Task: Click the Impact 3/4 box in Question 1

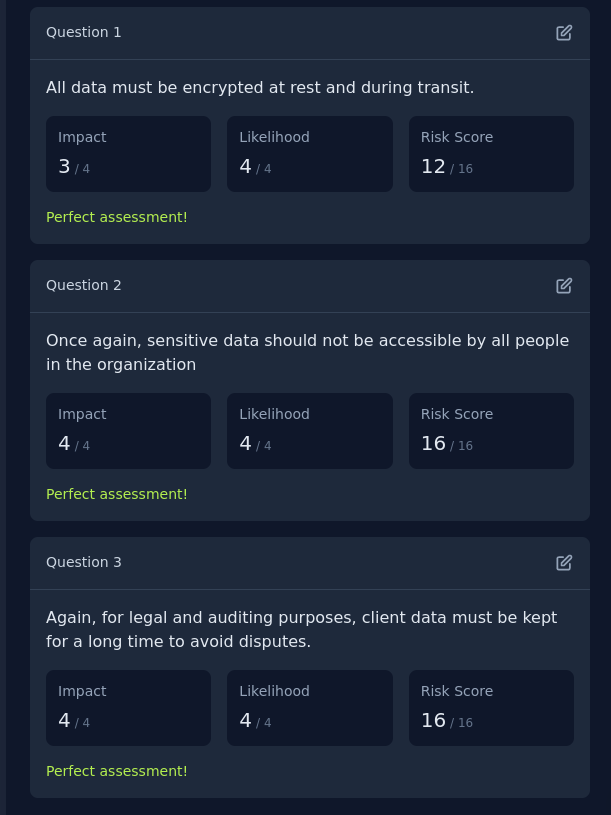Action: (128, 154)
